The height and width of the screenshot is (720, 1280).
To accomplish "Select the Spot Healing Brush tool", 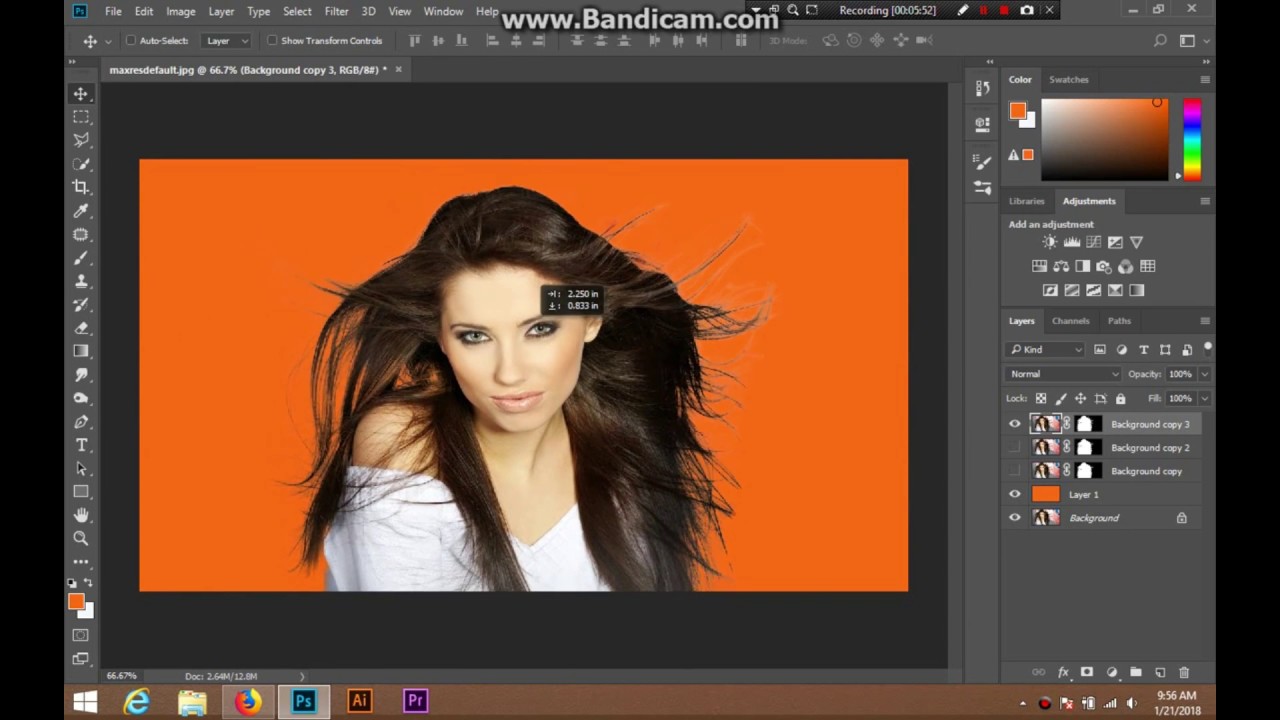I will coord(81,234).
